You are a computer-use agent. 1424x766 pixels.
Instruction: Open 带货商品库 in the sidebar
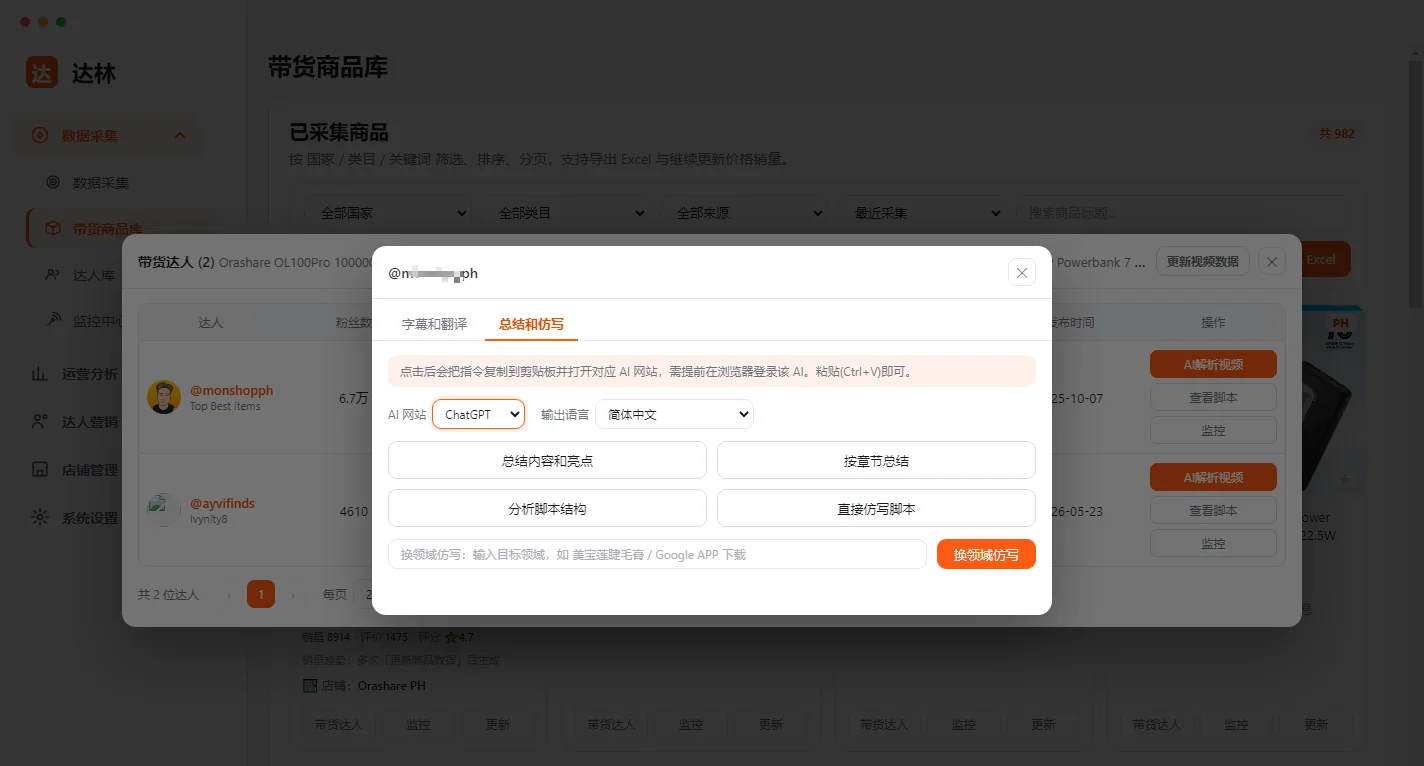tap(107, 229)
